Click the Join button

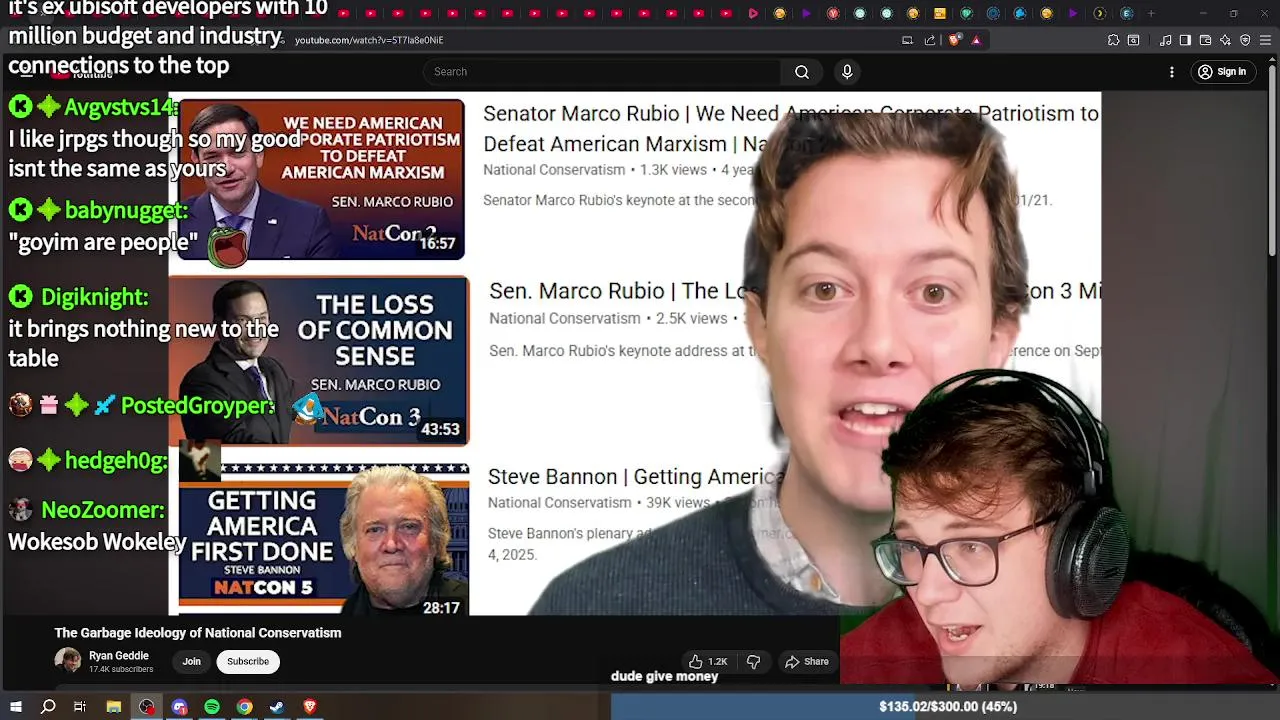click(x=191, y=661)
